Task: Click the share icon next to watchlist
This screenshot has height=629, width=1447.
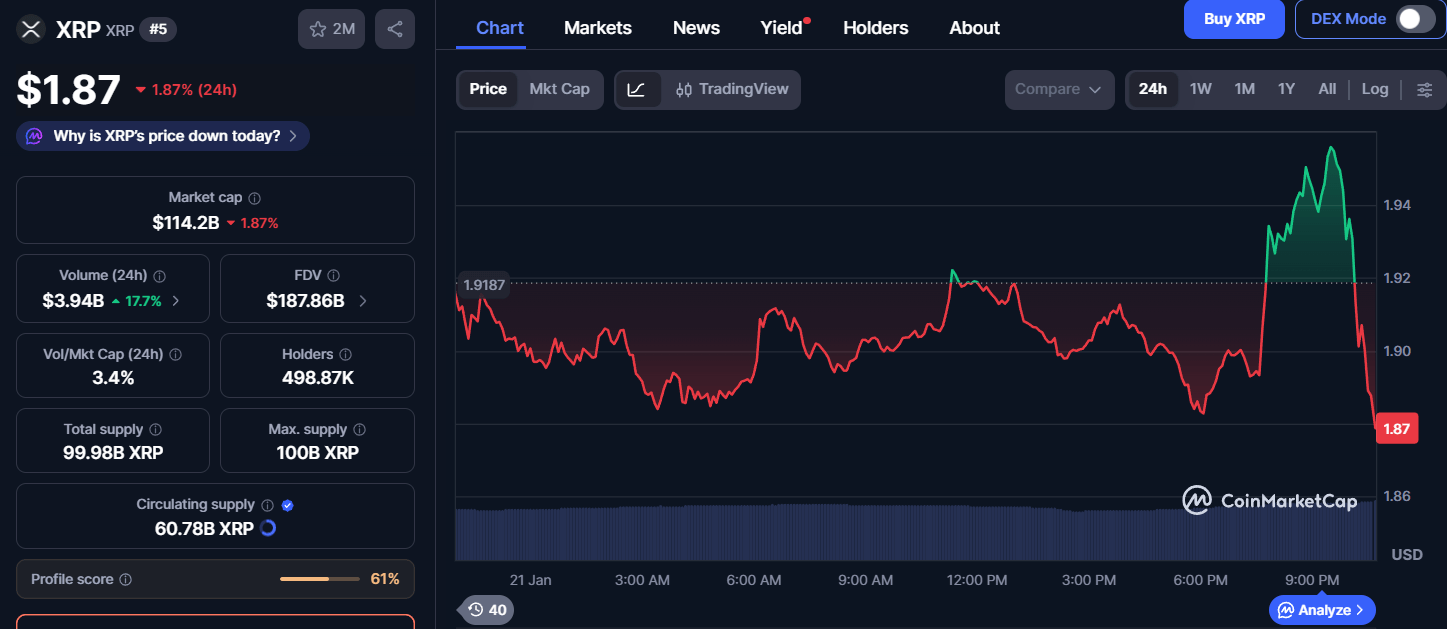Action: click(x=394, y=29)
